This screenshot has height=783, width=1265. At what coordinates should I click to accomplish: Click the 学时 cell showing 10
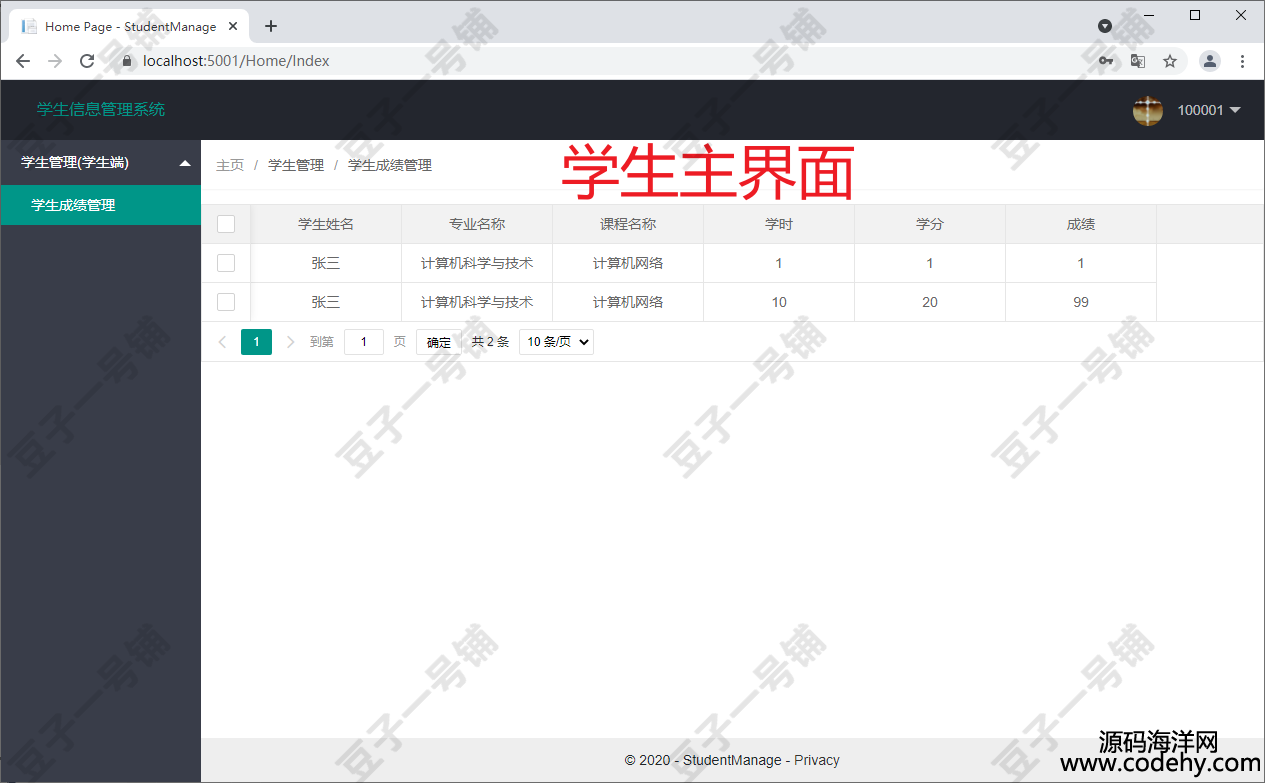click(779, 302)
